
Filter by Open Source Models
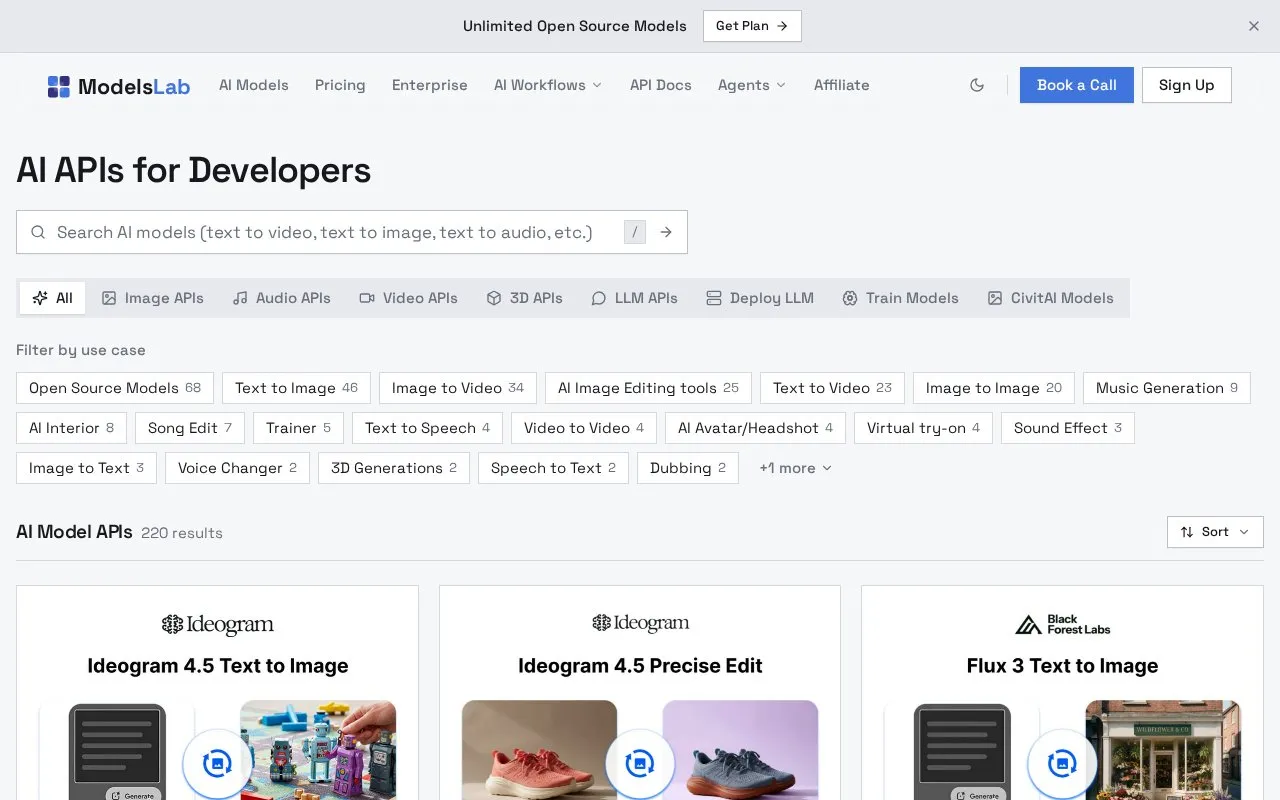click(x=115, y=388)
